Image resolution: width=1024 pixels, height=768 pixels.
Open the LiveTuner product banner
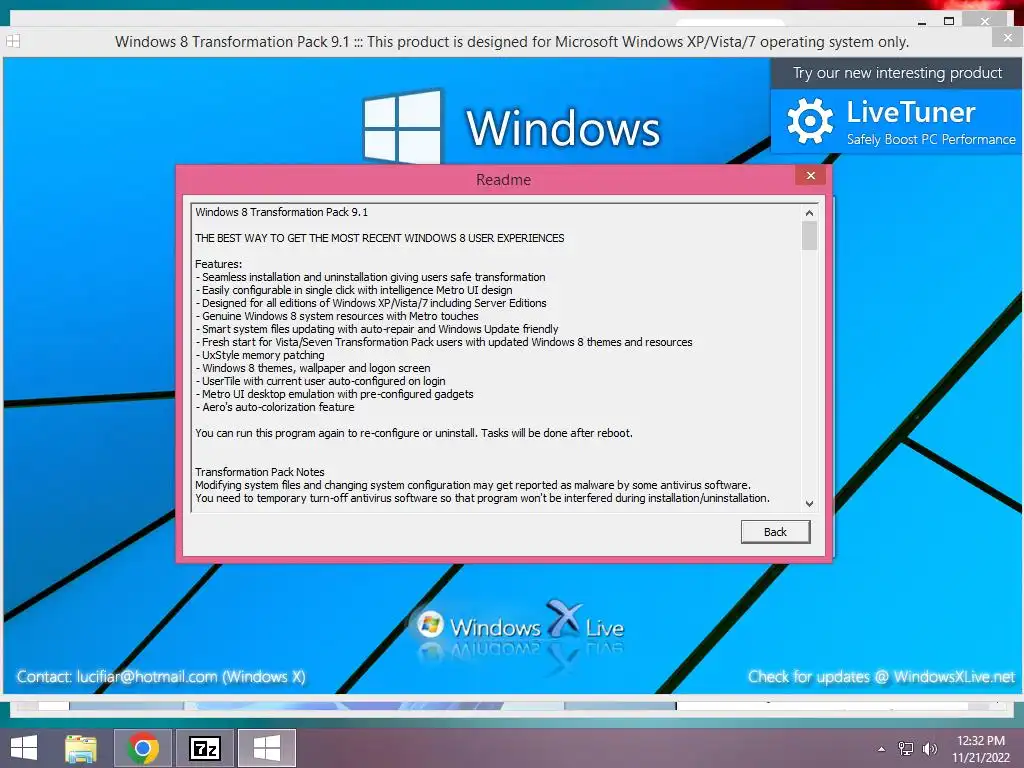coord(896,121)
